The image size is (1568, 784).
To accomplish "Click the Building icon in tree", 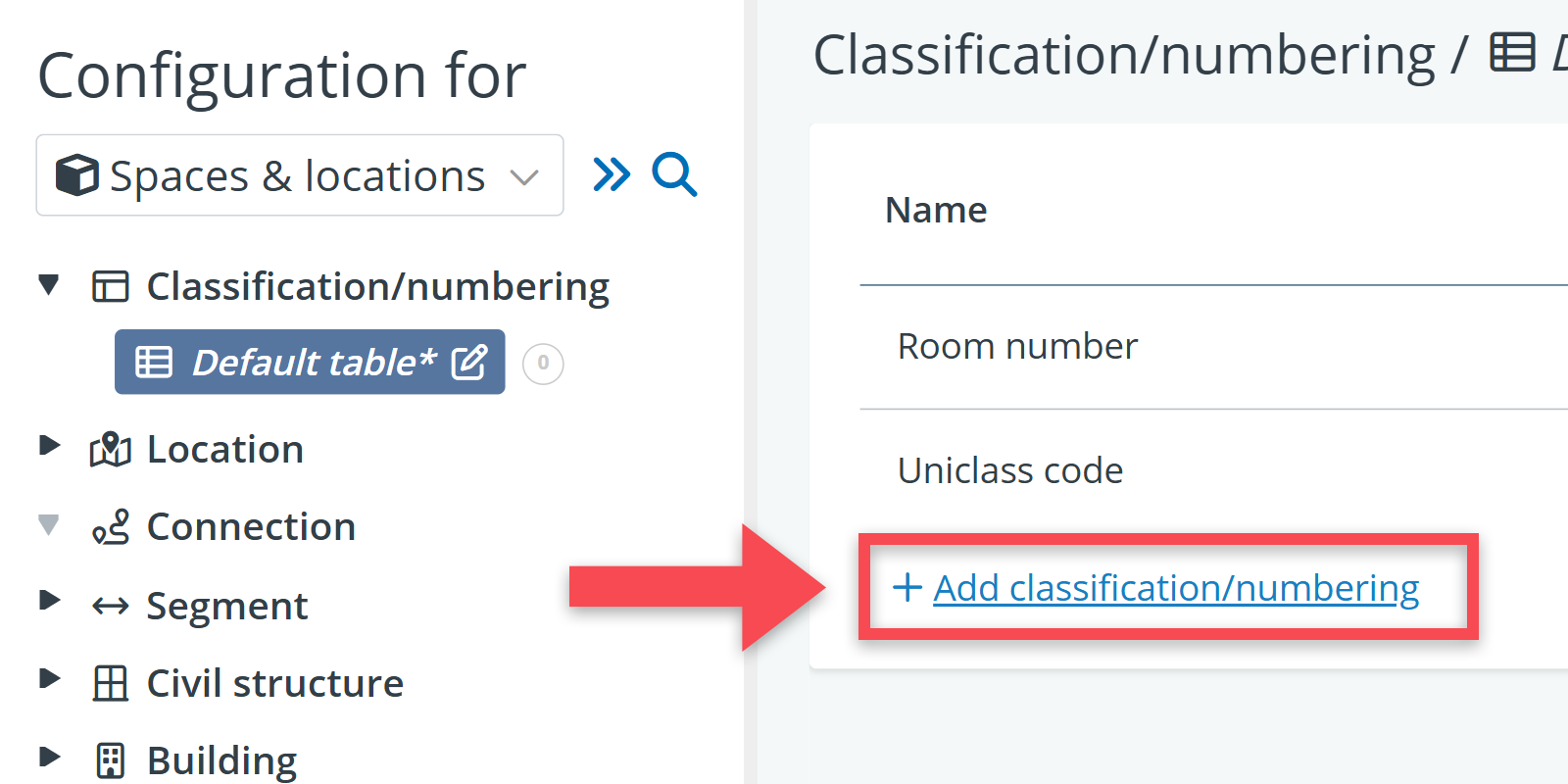I will pos(110,760).
